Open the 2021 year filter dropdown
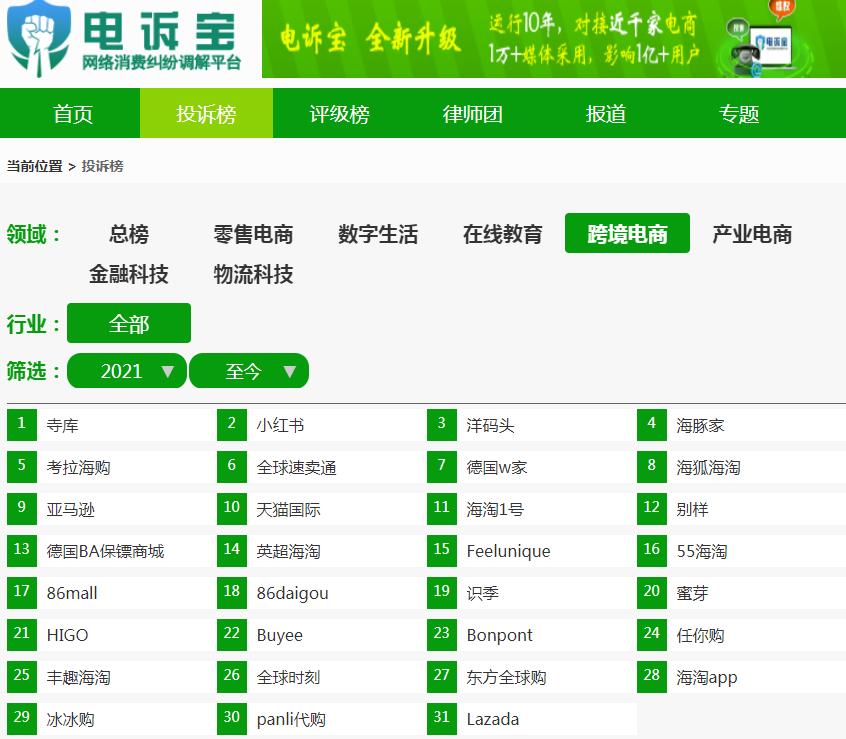 pyautogui.click(x=126, y=370)
